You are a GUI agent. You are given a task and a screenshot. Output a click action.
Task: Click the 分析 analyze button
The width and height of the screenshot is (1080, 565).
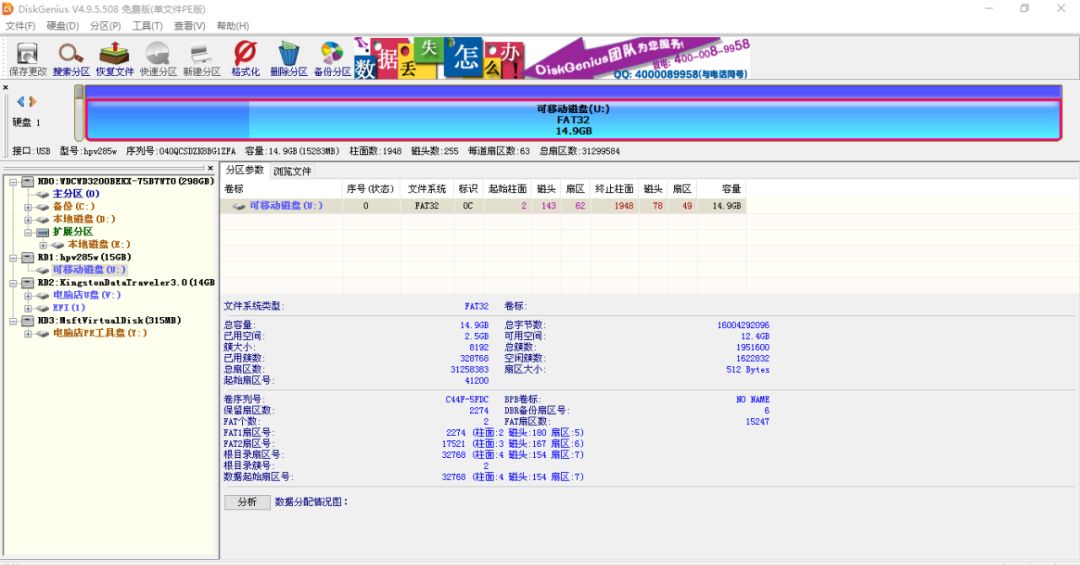pos(247,502)
